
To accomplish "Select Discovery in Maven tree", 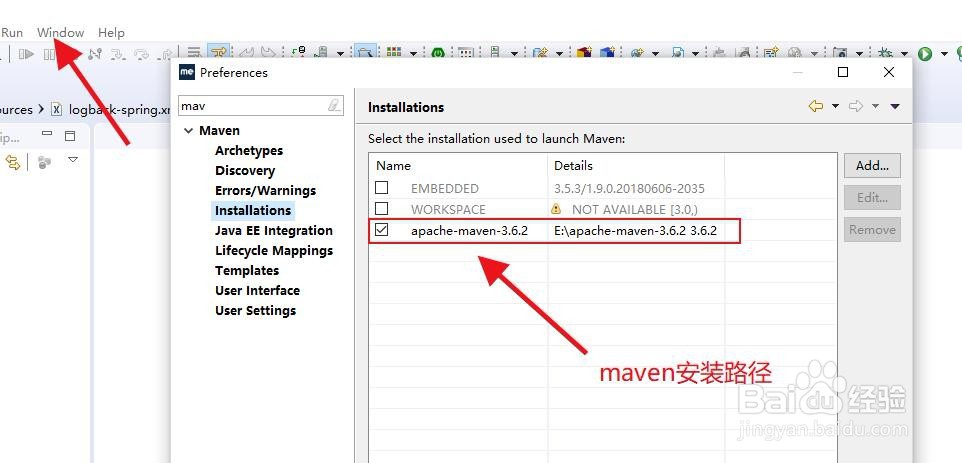I will (x=245, y=170).
